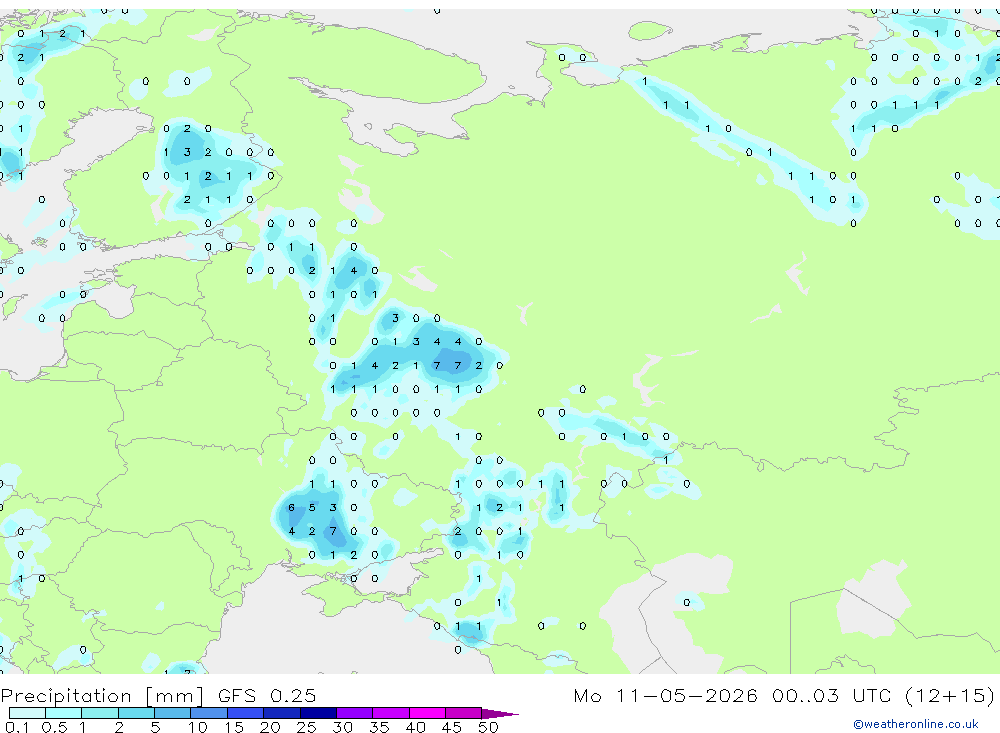The height and width of the screenshot is (733, 1000).
Task: Click the '0.1' legend scale label
Action: coord(17,727)
